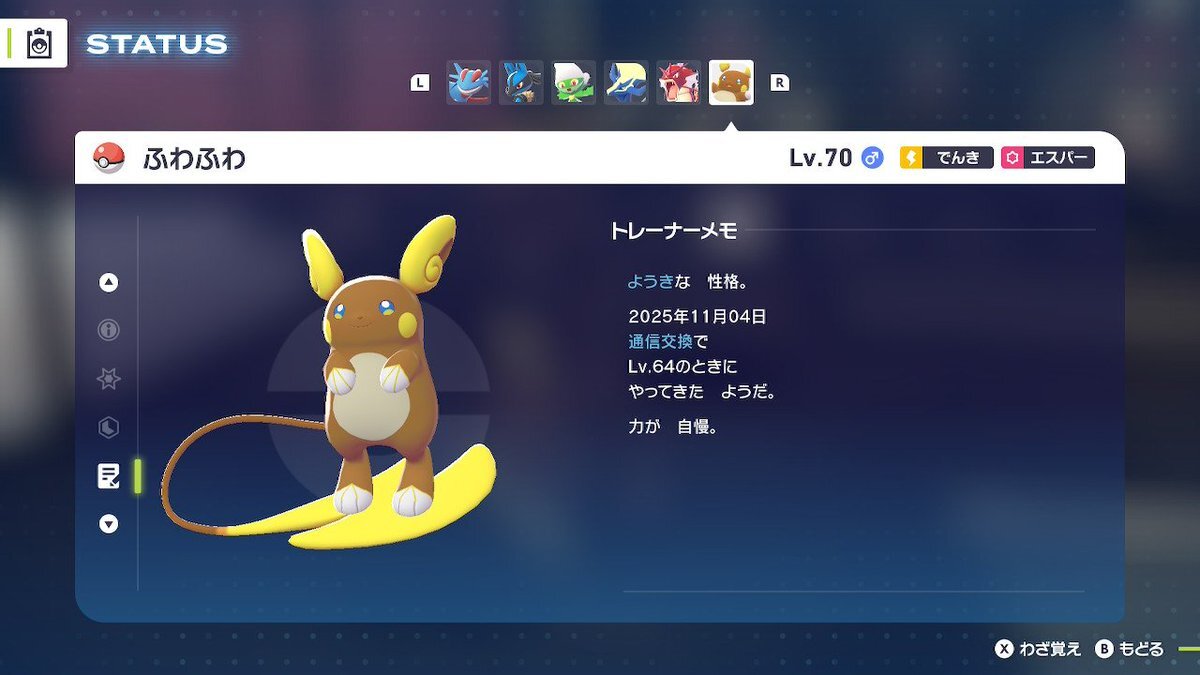Select the first party Pokémon, Feraligatr
1200x675 pixels.
(468, 83)
